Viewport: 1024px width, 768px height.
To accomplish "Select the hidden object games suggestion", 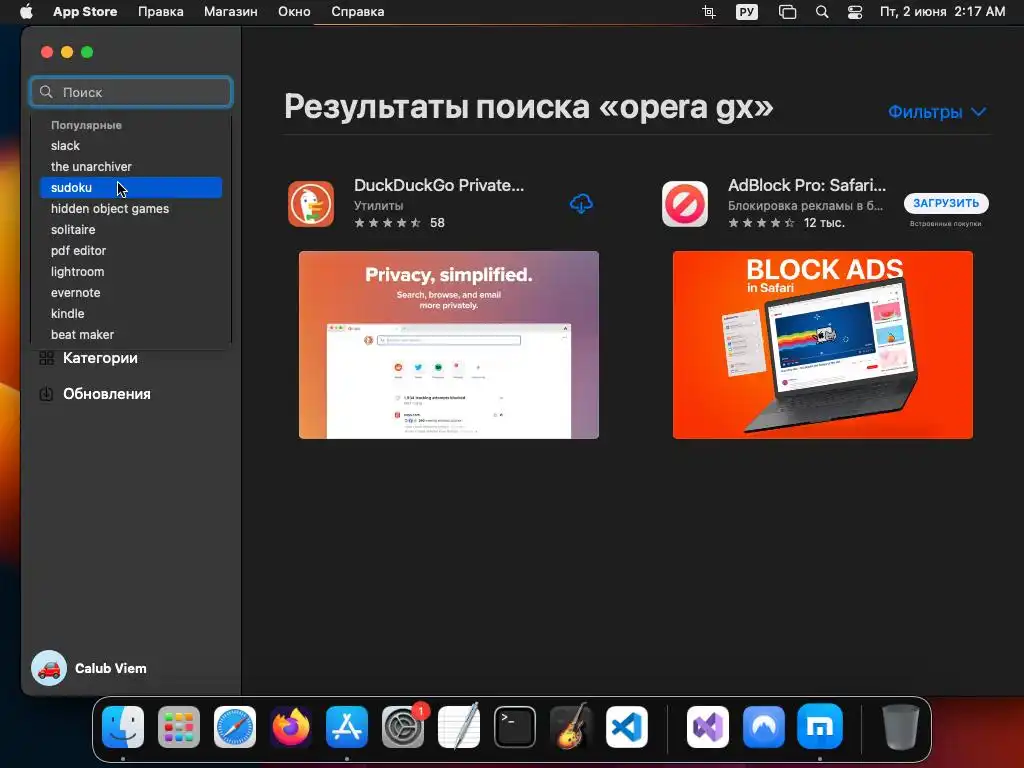I will 131,208.
